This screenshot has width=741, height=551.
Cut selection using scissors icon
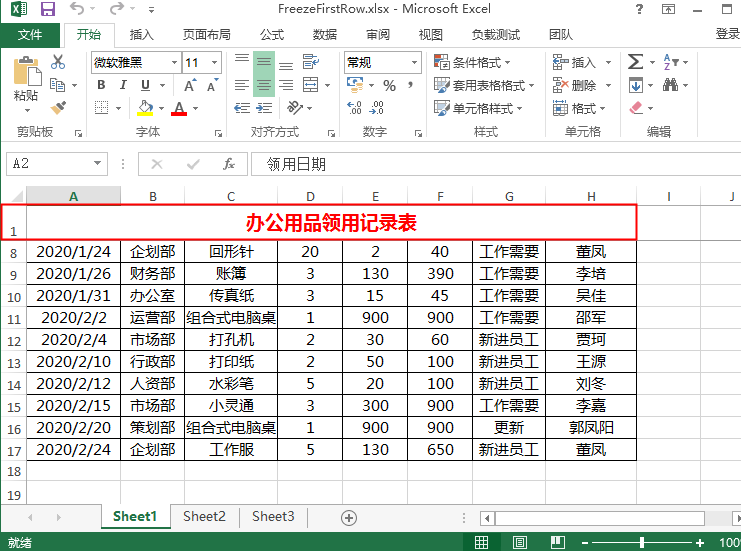tap(58, 62)
